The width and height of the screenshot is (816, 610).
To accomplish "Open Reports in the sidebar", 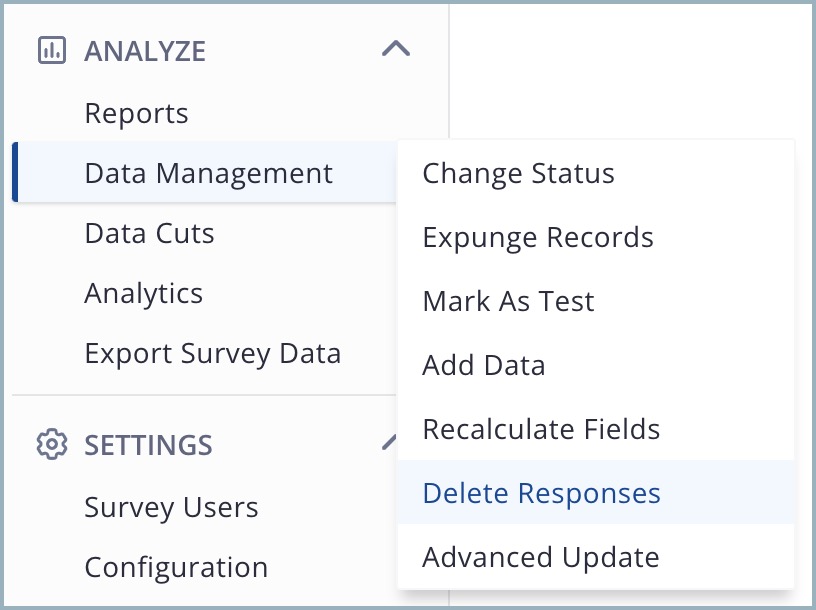I will [136, 113].
